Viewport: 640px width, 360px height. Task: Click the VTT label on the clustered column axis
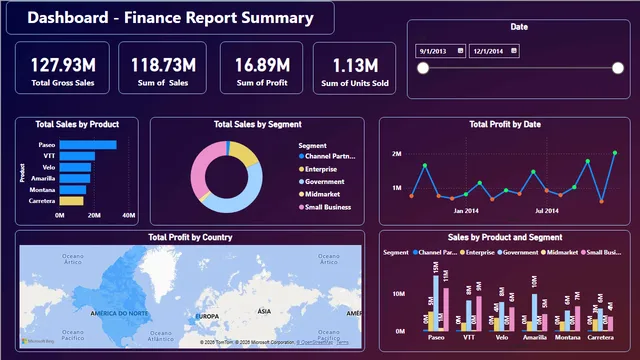tap(469, 338)
